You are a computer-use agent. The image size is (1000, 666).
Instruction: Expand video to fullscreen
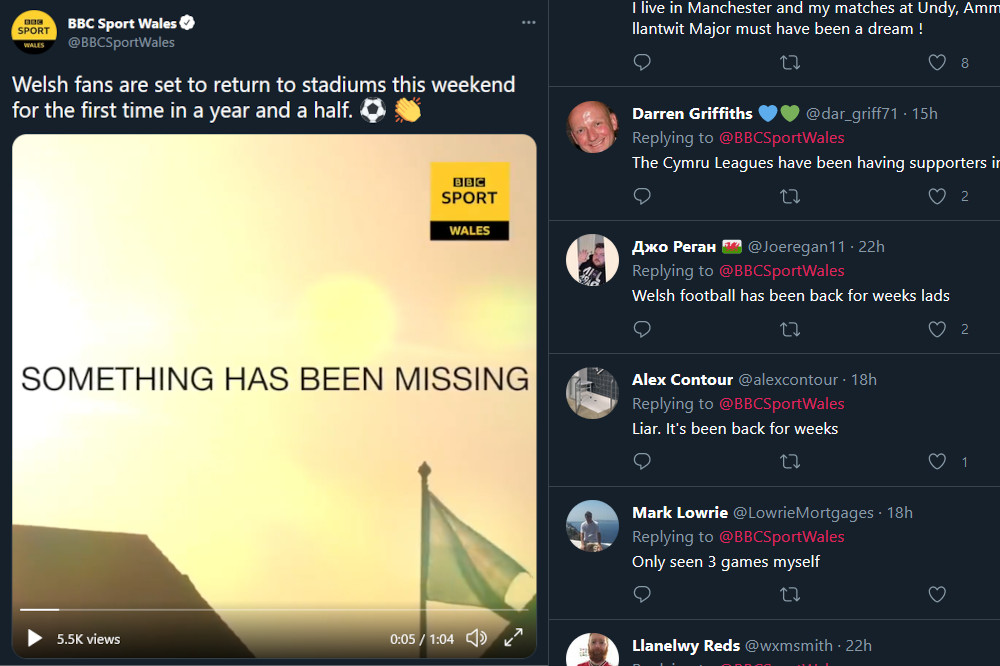pyautogui.click(x=513, y=638)
